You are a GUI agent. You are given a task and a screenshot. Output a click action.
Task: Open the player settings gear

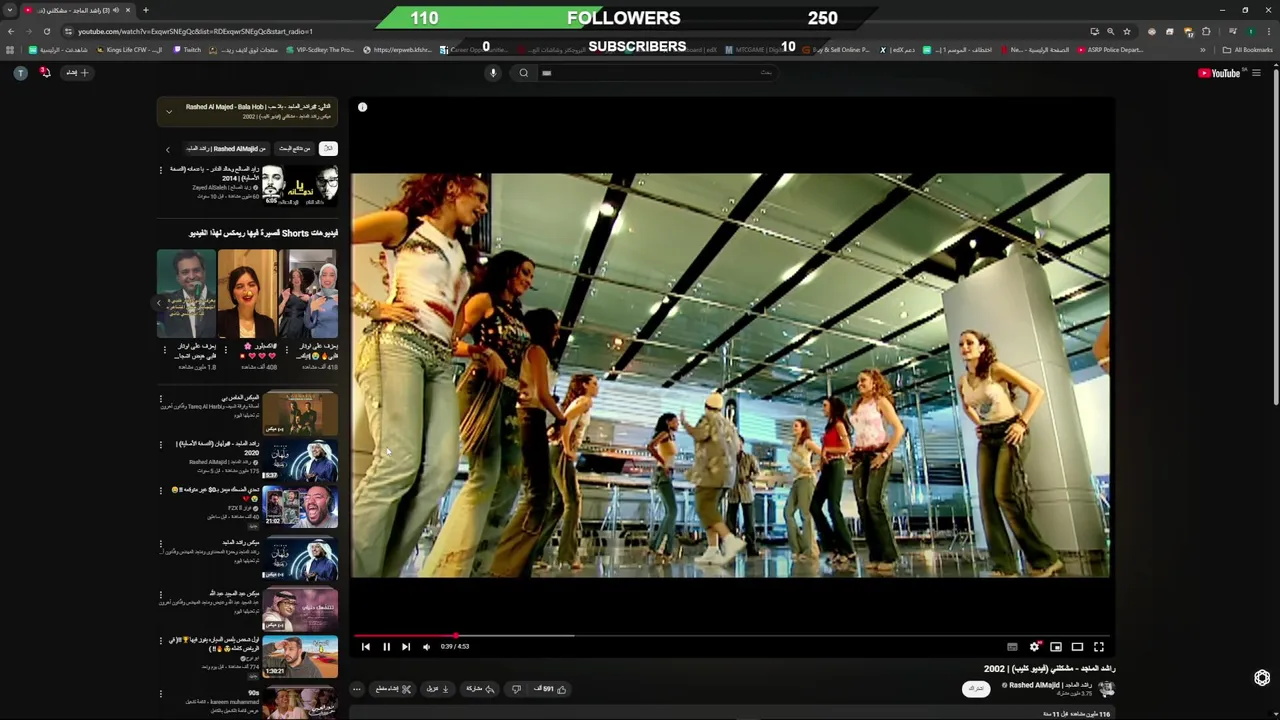(1035, 647)
